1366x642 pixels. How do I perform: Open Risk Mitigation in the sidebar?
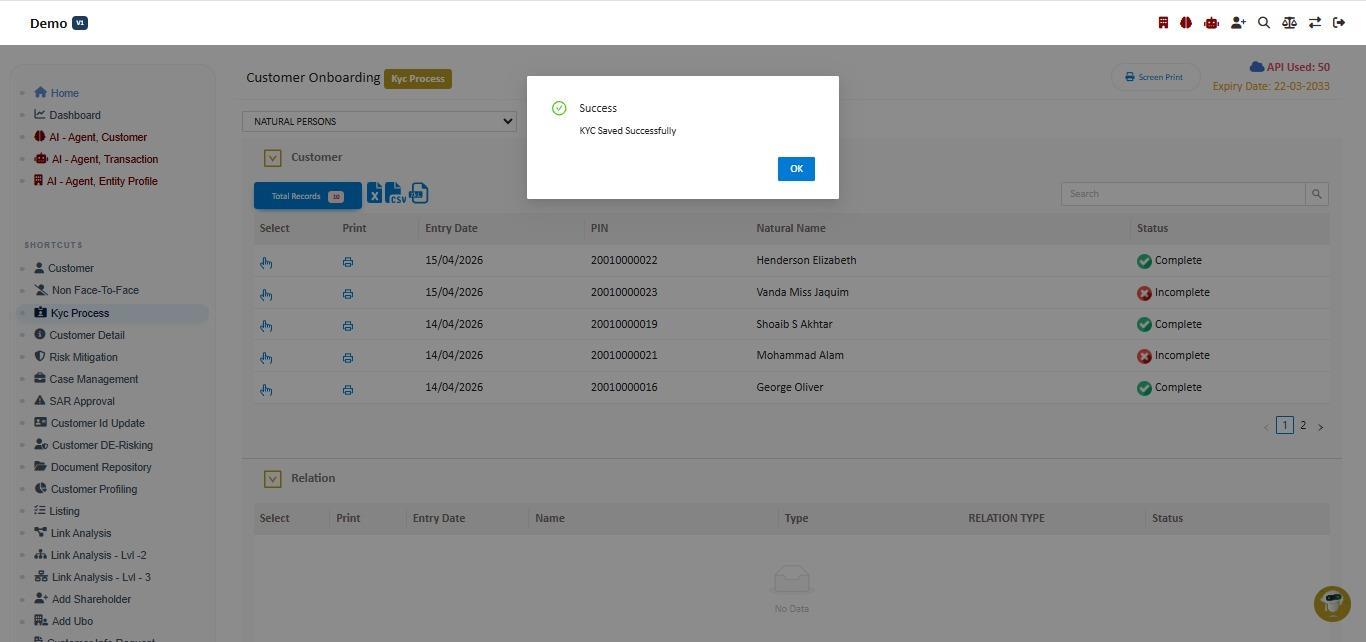(x=83, y=357)
